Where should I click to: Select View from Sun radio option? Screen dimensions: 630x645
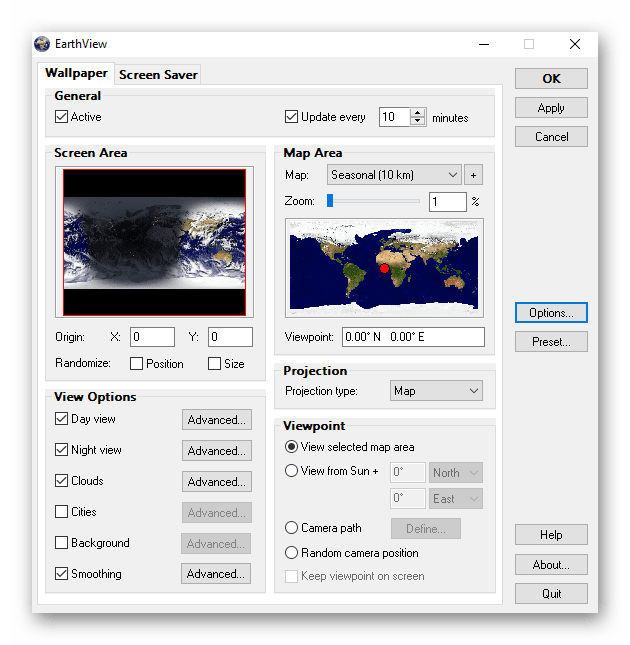(291, 471)
